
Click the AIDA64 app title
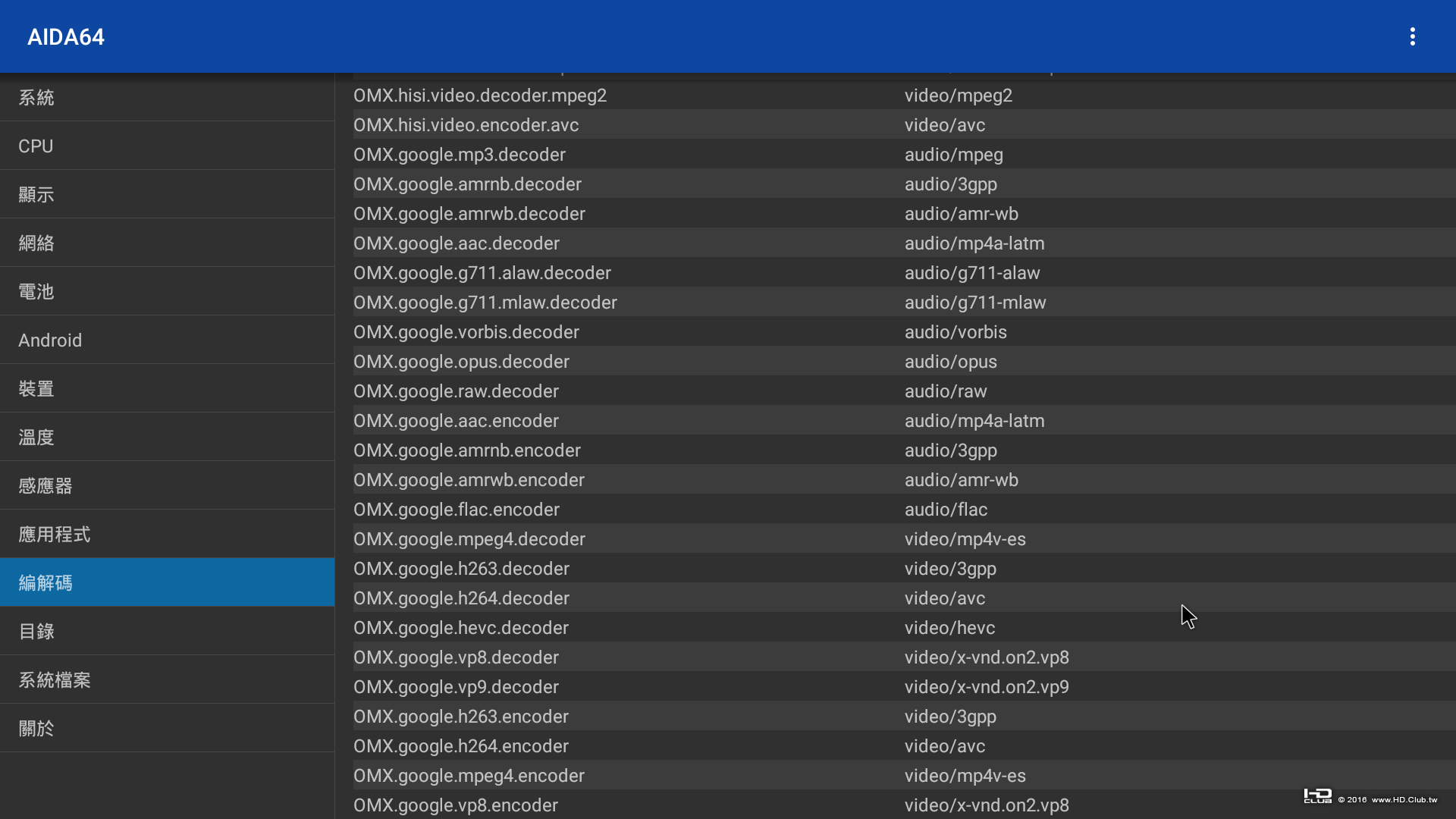point(66,36)
